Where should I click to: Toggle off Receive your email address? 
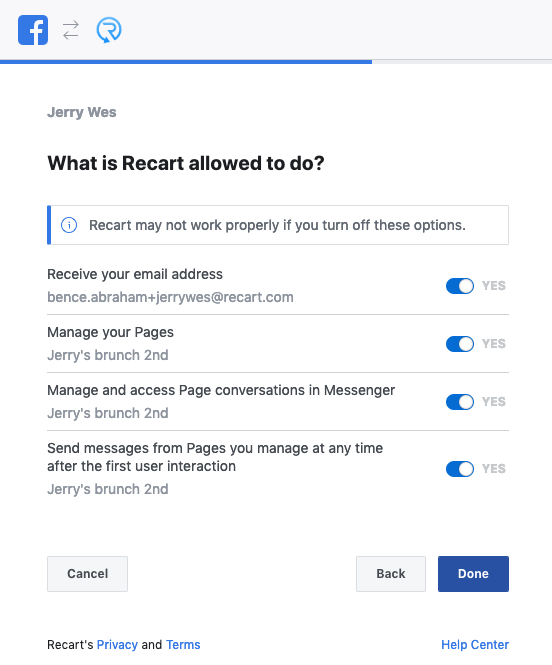tap(460, 286)
